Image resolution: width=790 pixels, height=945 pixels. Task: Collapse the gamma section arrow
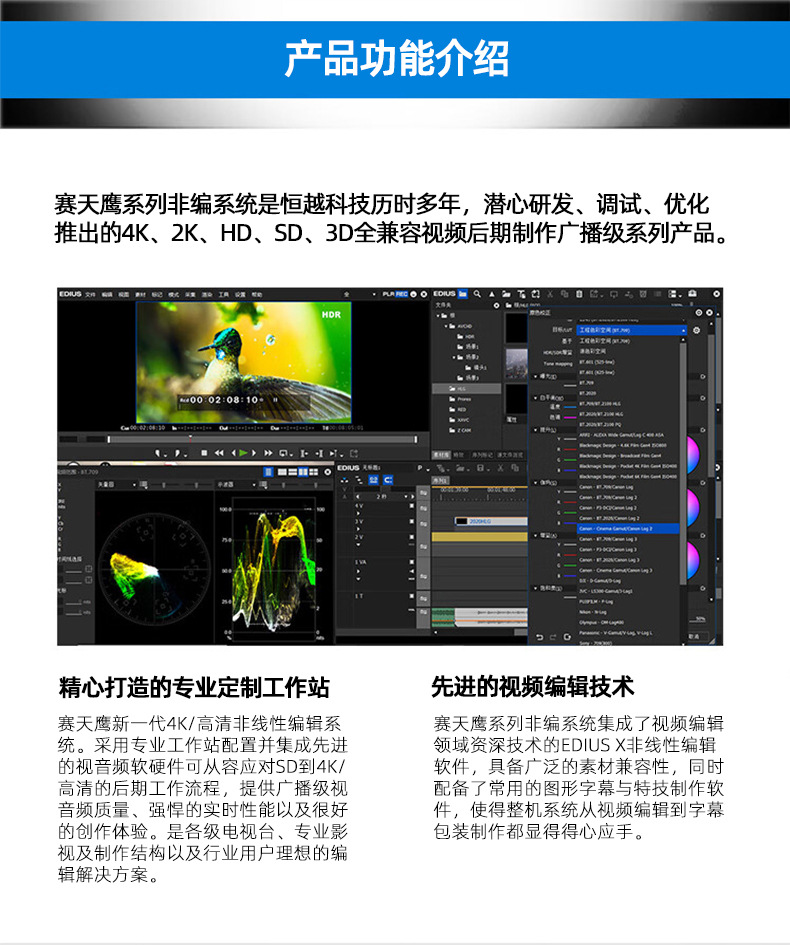click(535, 483)
